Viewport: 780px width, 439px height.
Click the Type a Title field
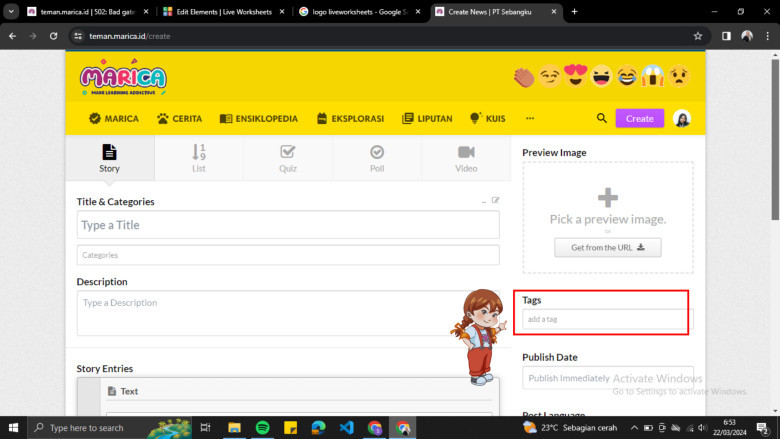pyautogui.click(x=288, y=225)
